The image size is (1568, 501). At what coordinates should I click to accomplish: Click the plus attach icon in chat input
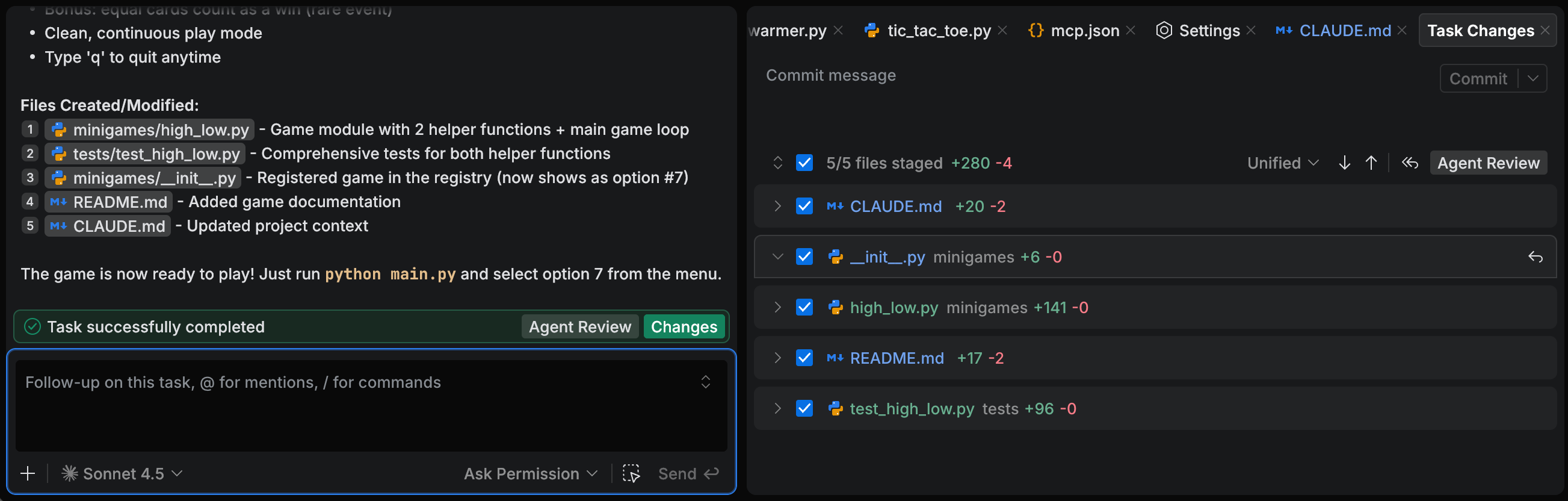click(x=28, y=473)
